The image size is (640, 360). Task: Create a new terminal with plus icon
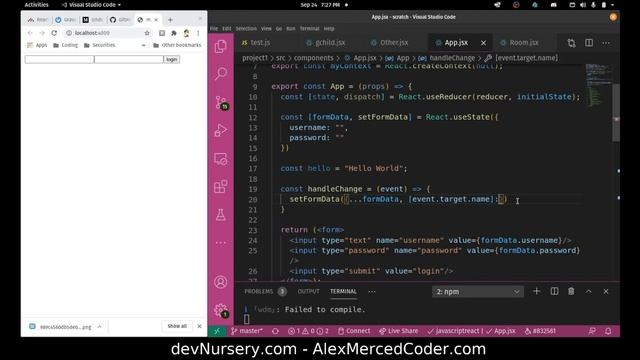coord(536,291)
